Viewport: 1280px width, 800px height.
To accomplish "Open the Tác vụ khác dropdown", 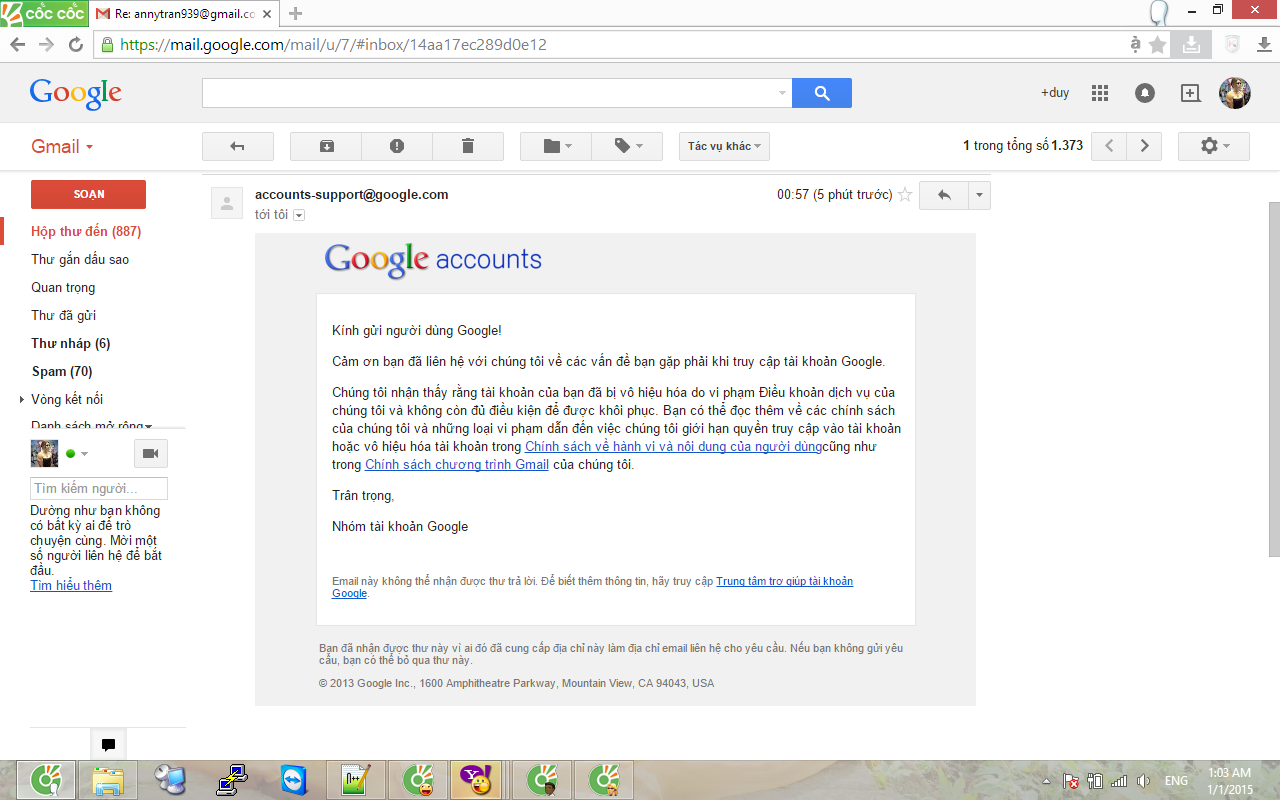I will point(724,146).
